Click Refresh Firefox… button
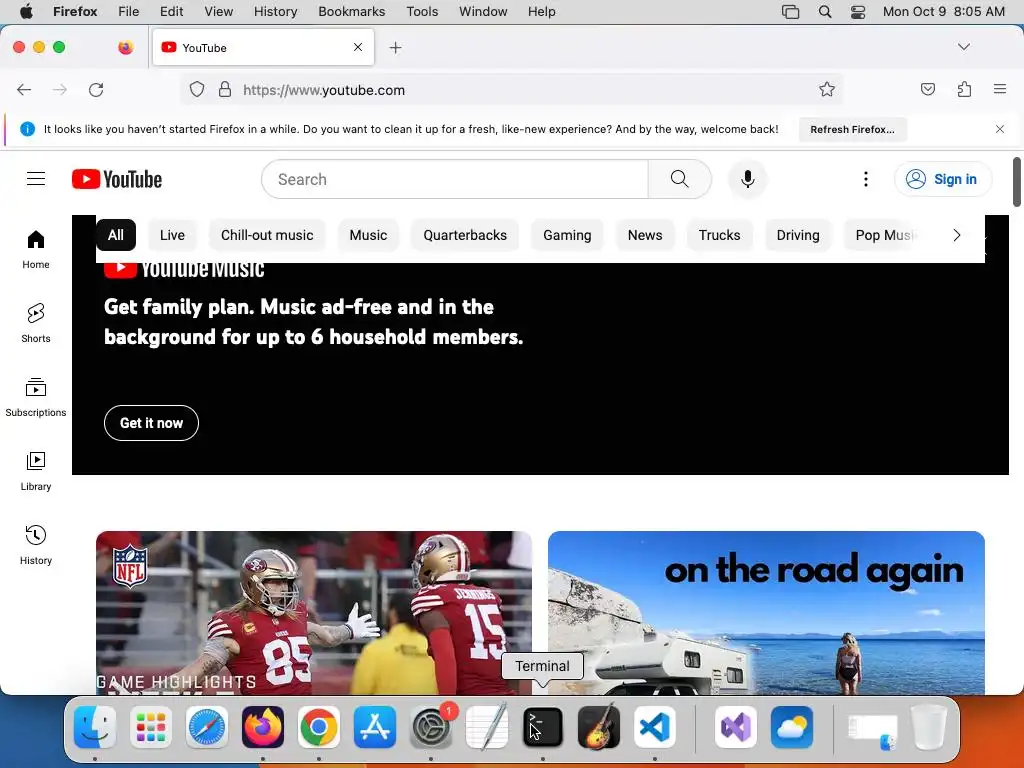This screenshot has width=1024, height=768. 852,129
